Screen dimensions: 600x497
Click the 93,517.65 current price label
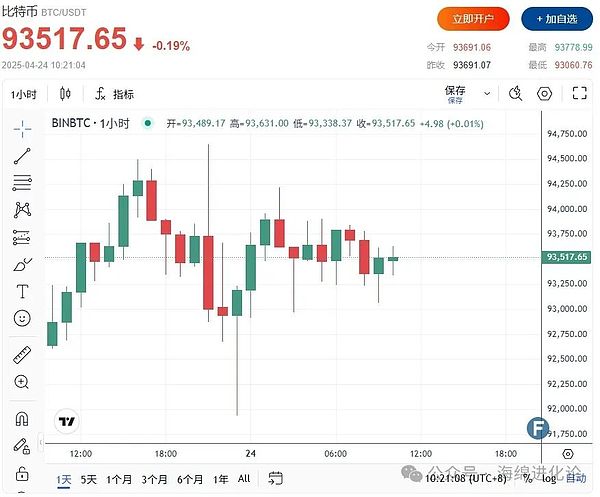point(566,257)
